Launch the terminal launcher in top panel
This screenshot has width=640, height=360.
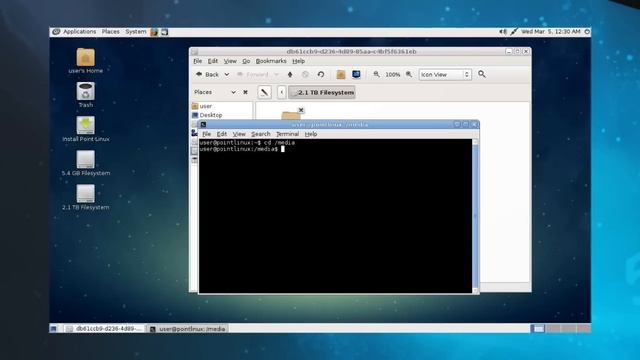coord(164,32)
